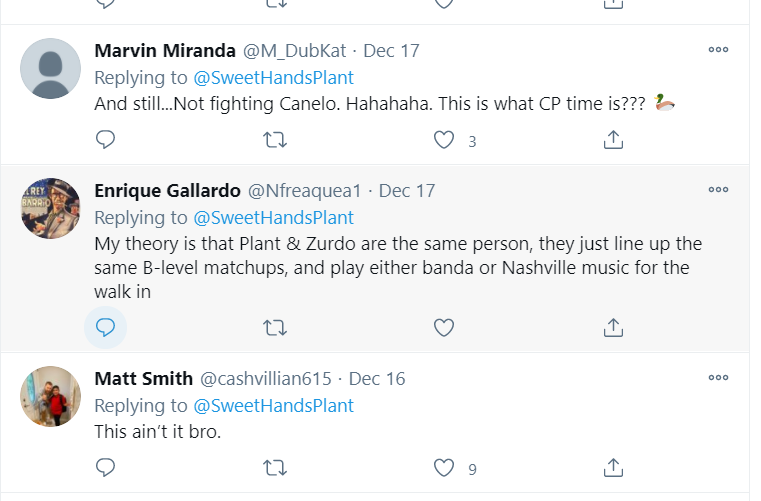The height and width of the screenshot is (501, 761).
Task: Open more options on Marvin Miranda's tweet
Action: click(718, 50)
